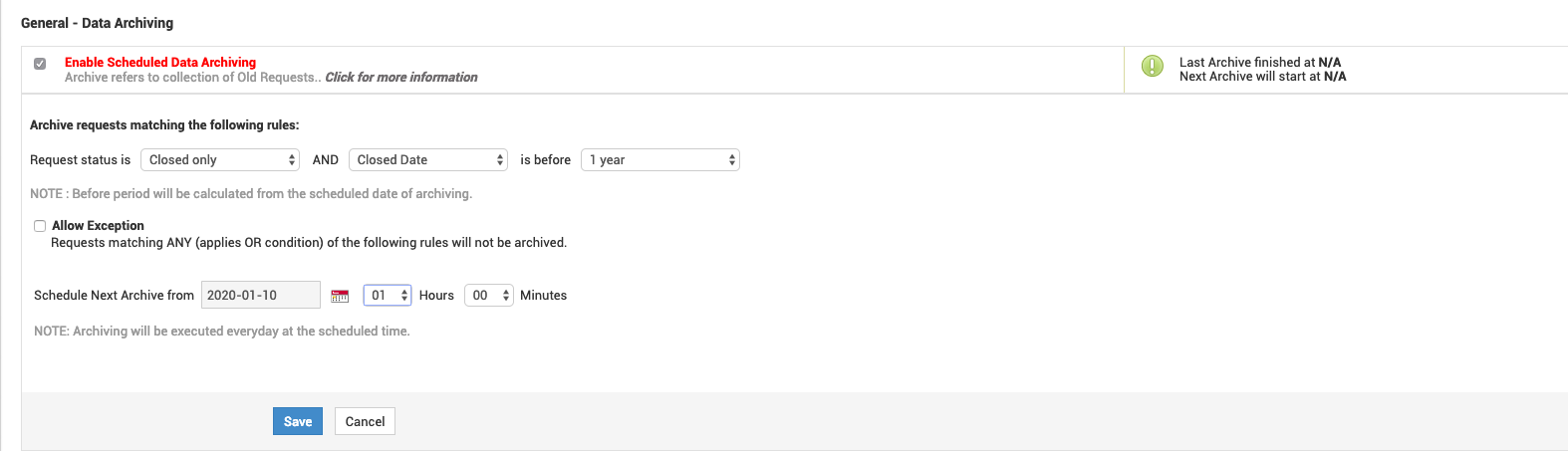Open the Minutes dropdown showing 00
The height and width of the screenshot is (451, 1568).
click(489, 296)
